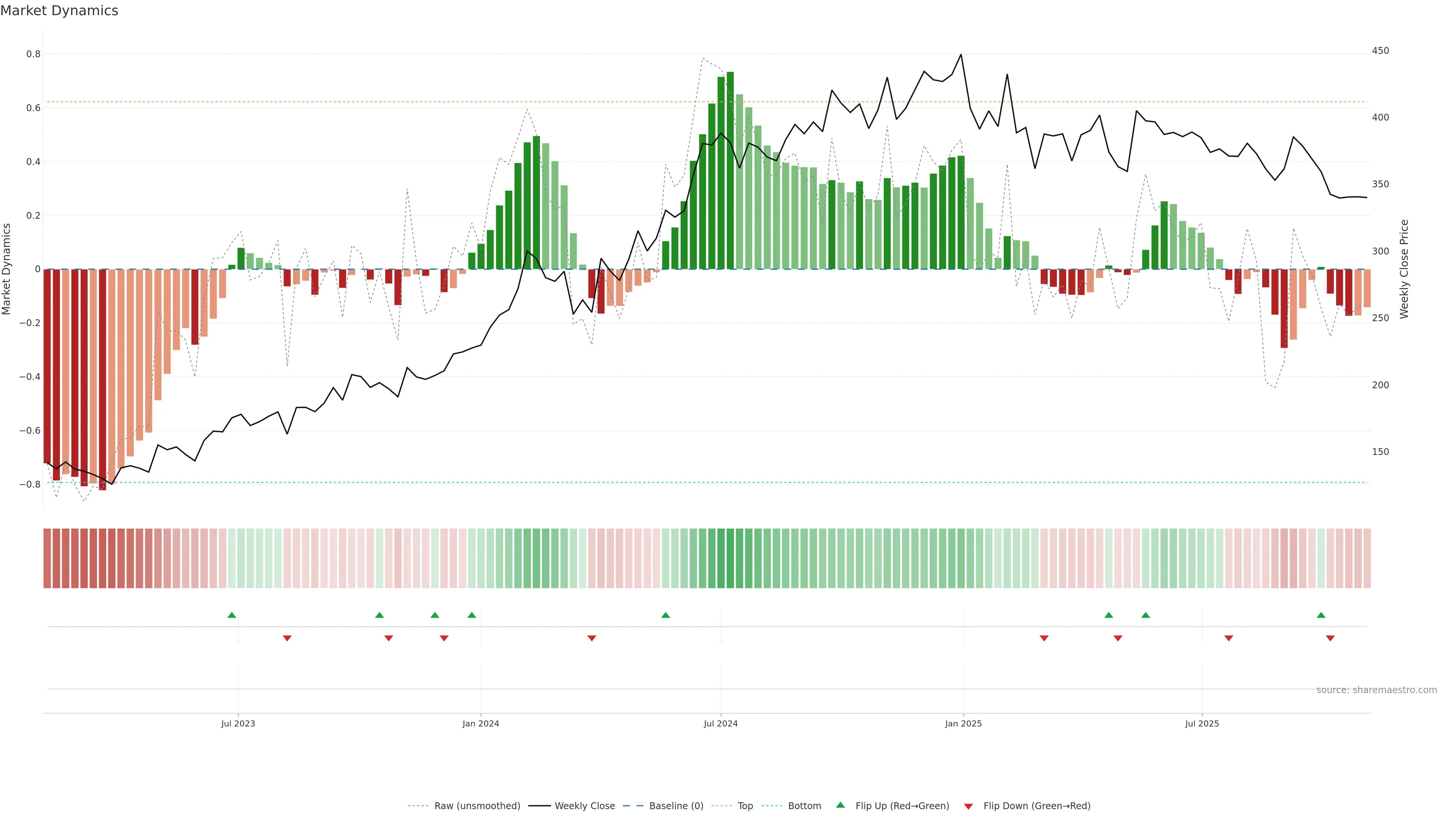Hide the Top threshold legend entry
1456x819 pixels.
click(745, 806)
